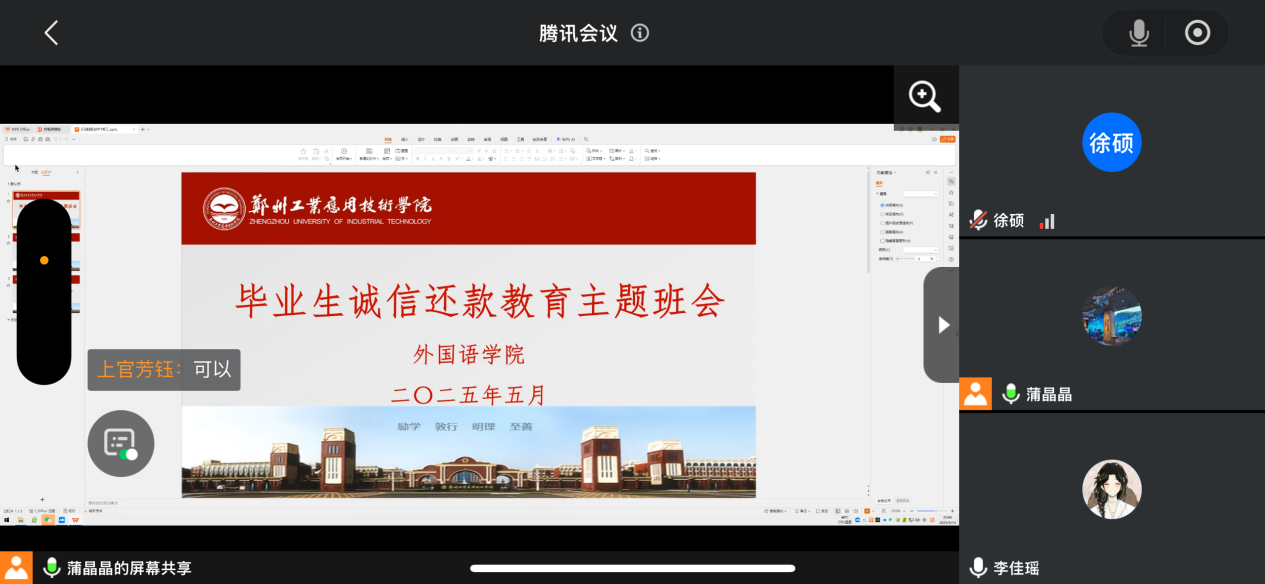Tap the back arrow to leave view
The image size is (1265, 584).
point(51,33)
